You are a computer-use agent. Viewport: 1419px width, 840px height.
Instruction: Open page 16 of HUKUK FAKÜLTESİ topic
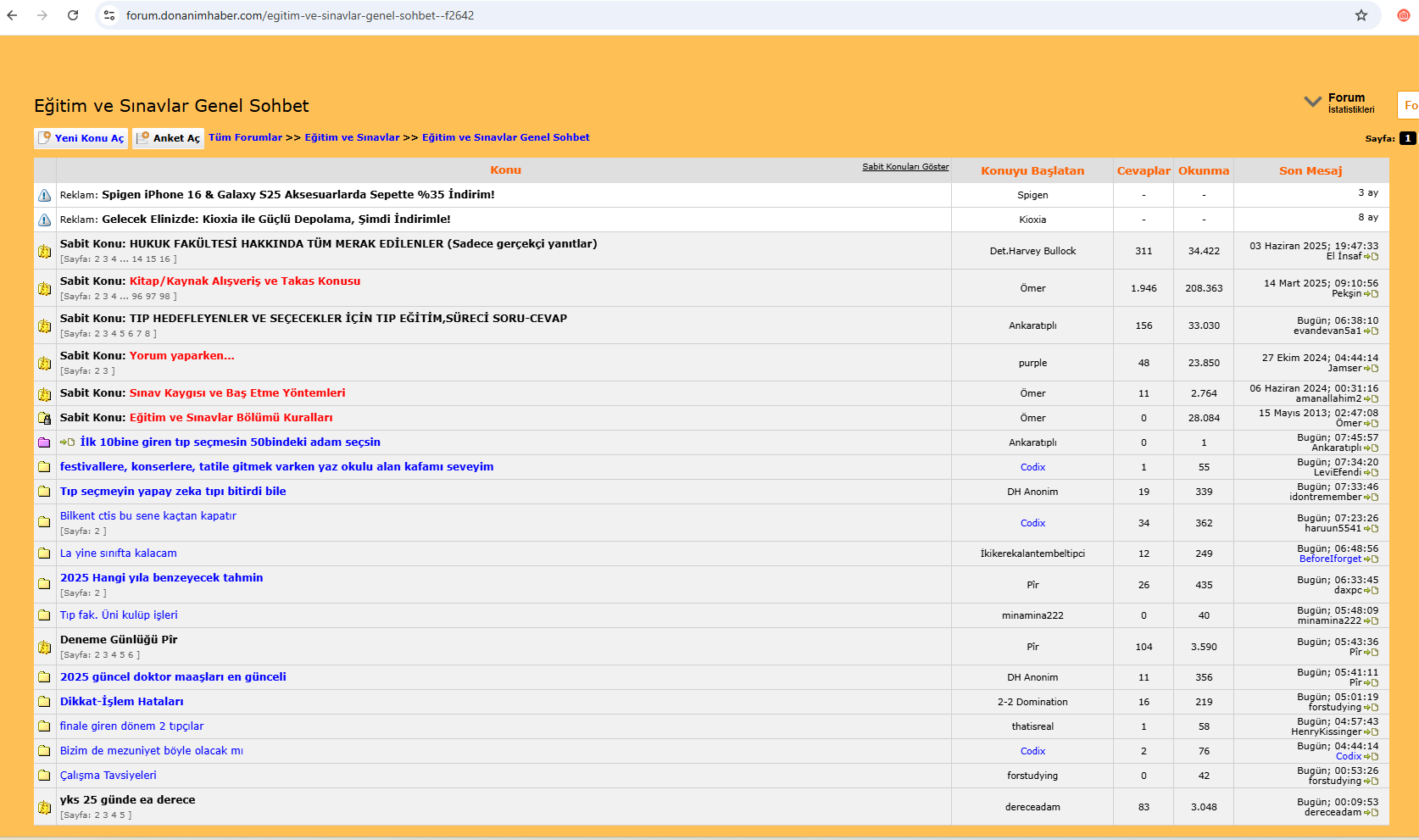click(x=164, y=259)
